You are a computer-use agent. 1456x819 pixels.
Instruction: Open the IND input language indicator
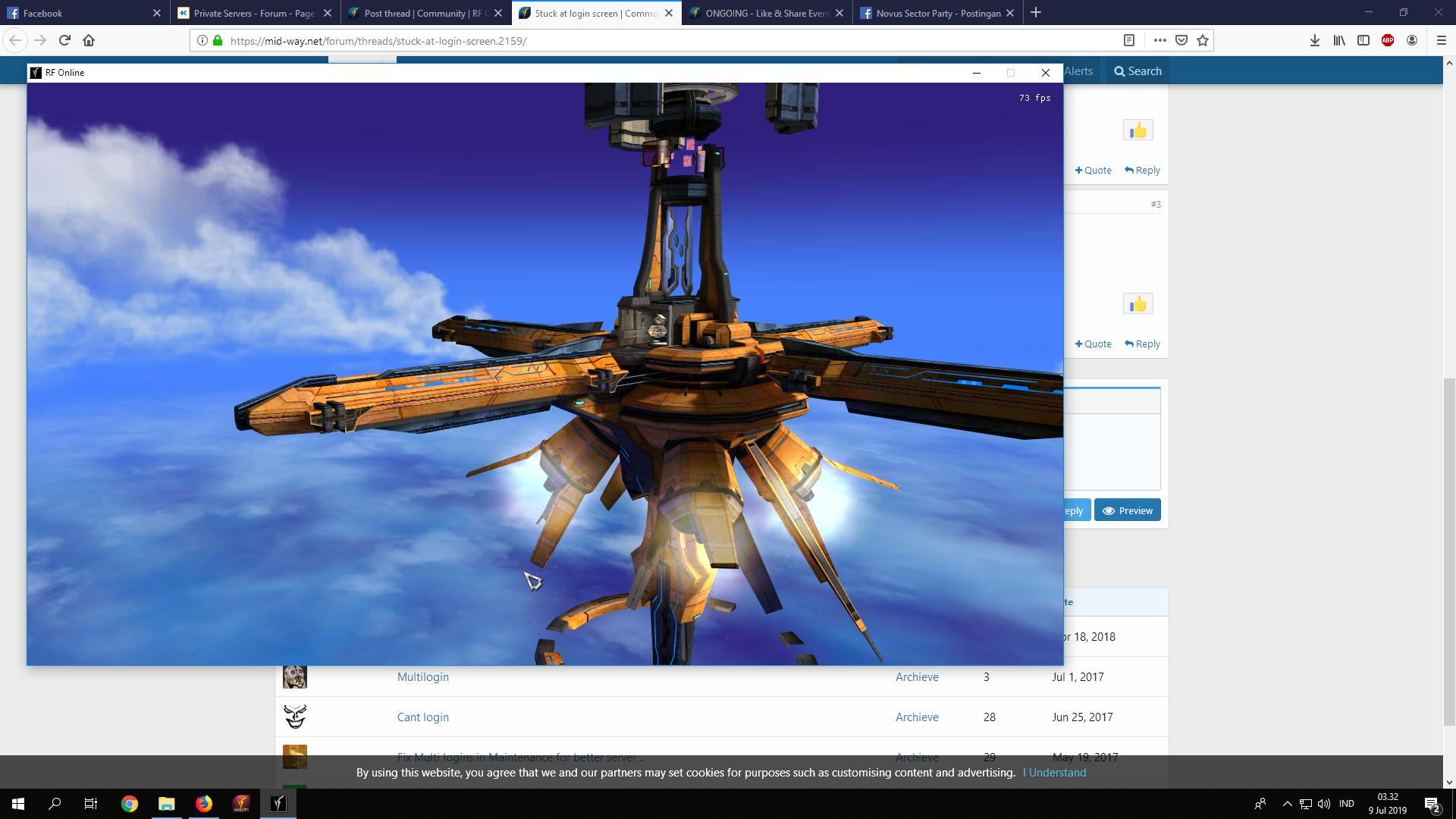(1347, 804)
